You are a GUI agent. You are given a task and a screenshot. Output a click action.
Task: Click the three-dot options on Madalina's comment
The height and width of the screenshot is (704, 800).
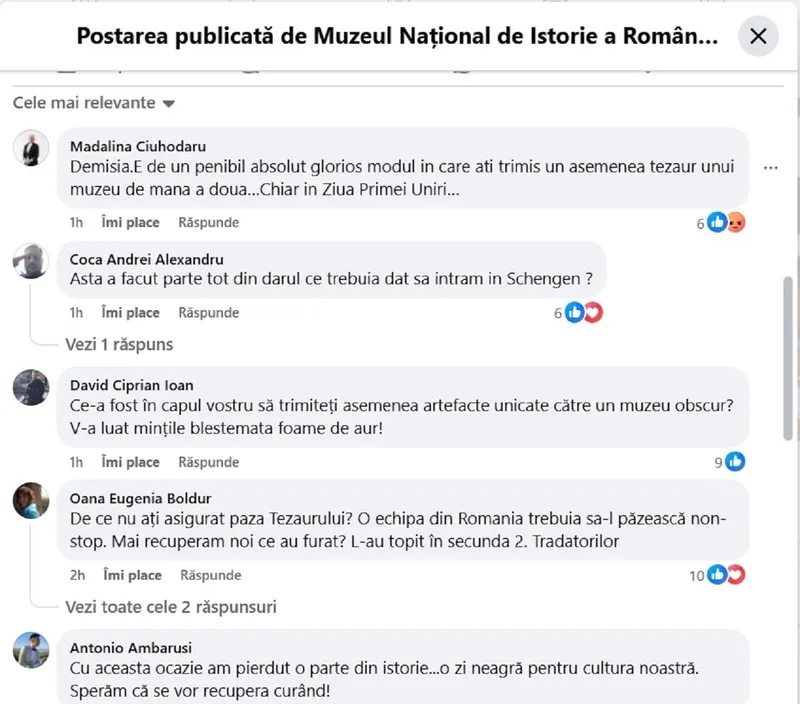tap(770, 168)
